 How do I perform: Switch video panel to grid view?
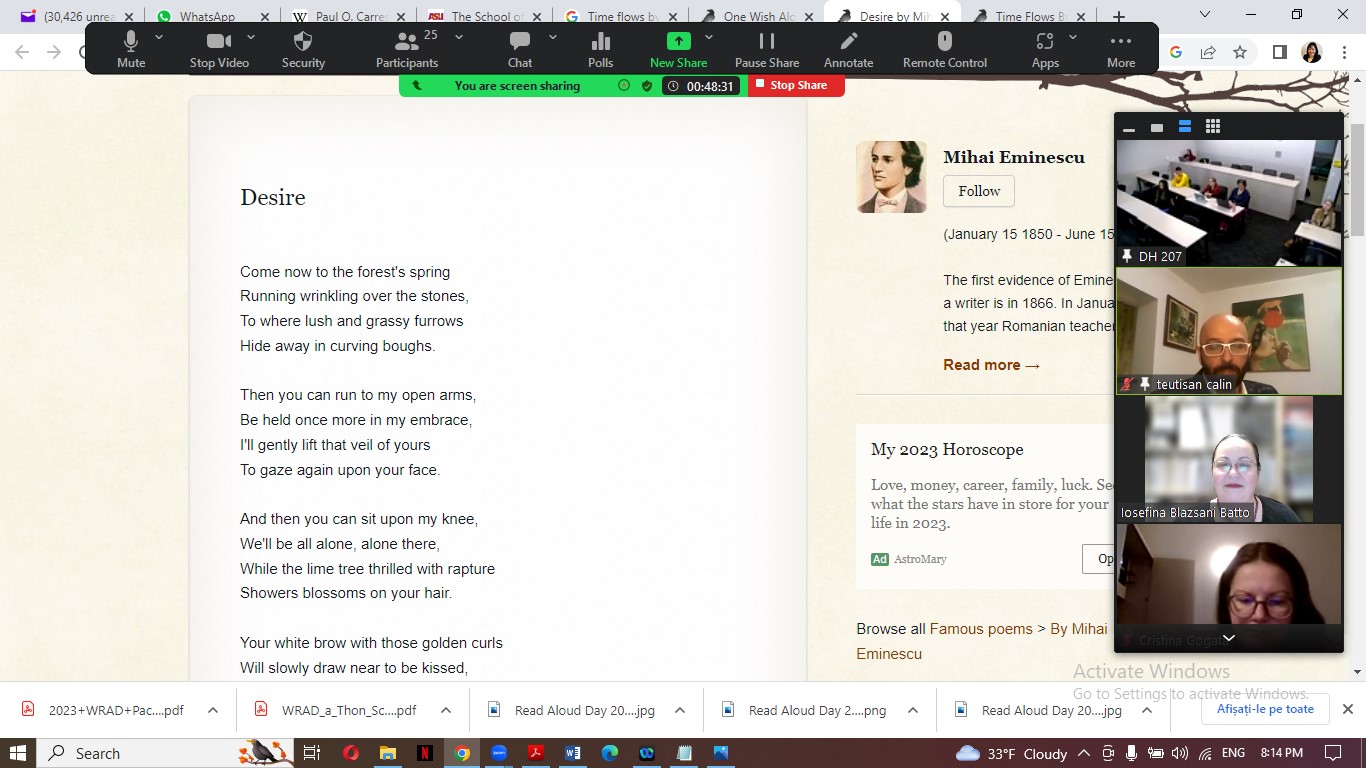click(x=1213, y=127)
